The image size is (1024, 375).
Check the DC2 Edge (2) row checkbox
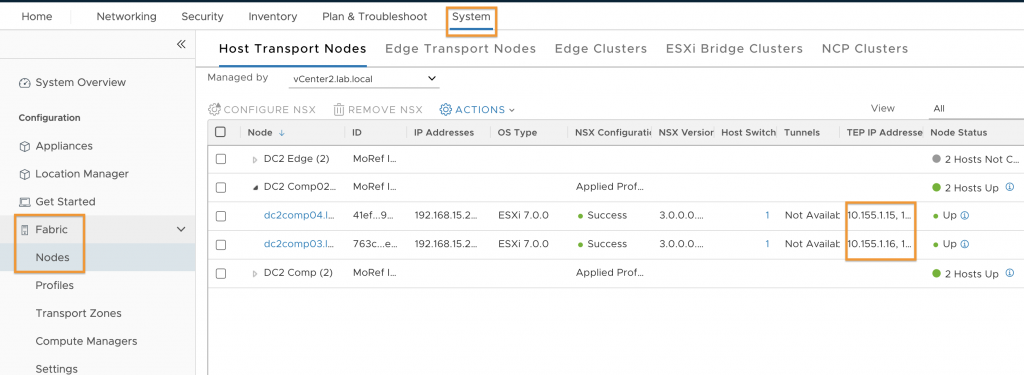click(221, 159)
